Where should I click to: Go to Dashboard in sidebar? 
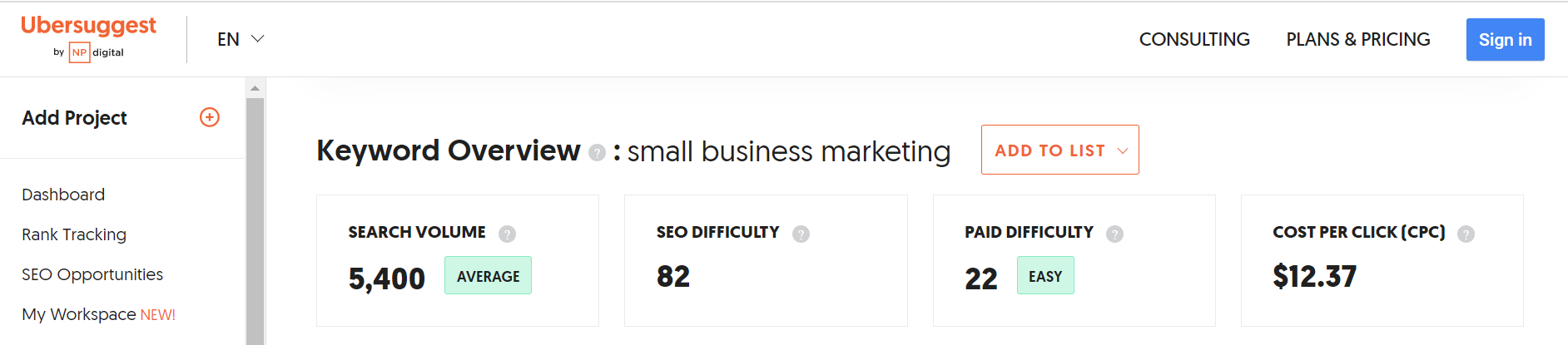pyautogui.click(x=63, y=195)
